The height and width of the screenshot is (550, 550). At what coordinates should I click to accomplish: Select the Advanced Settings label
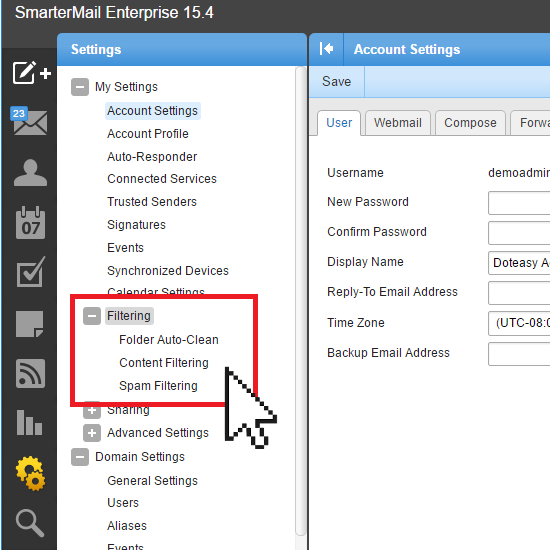tap(158, 433)
